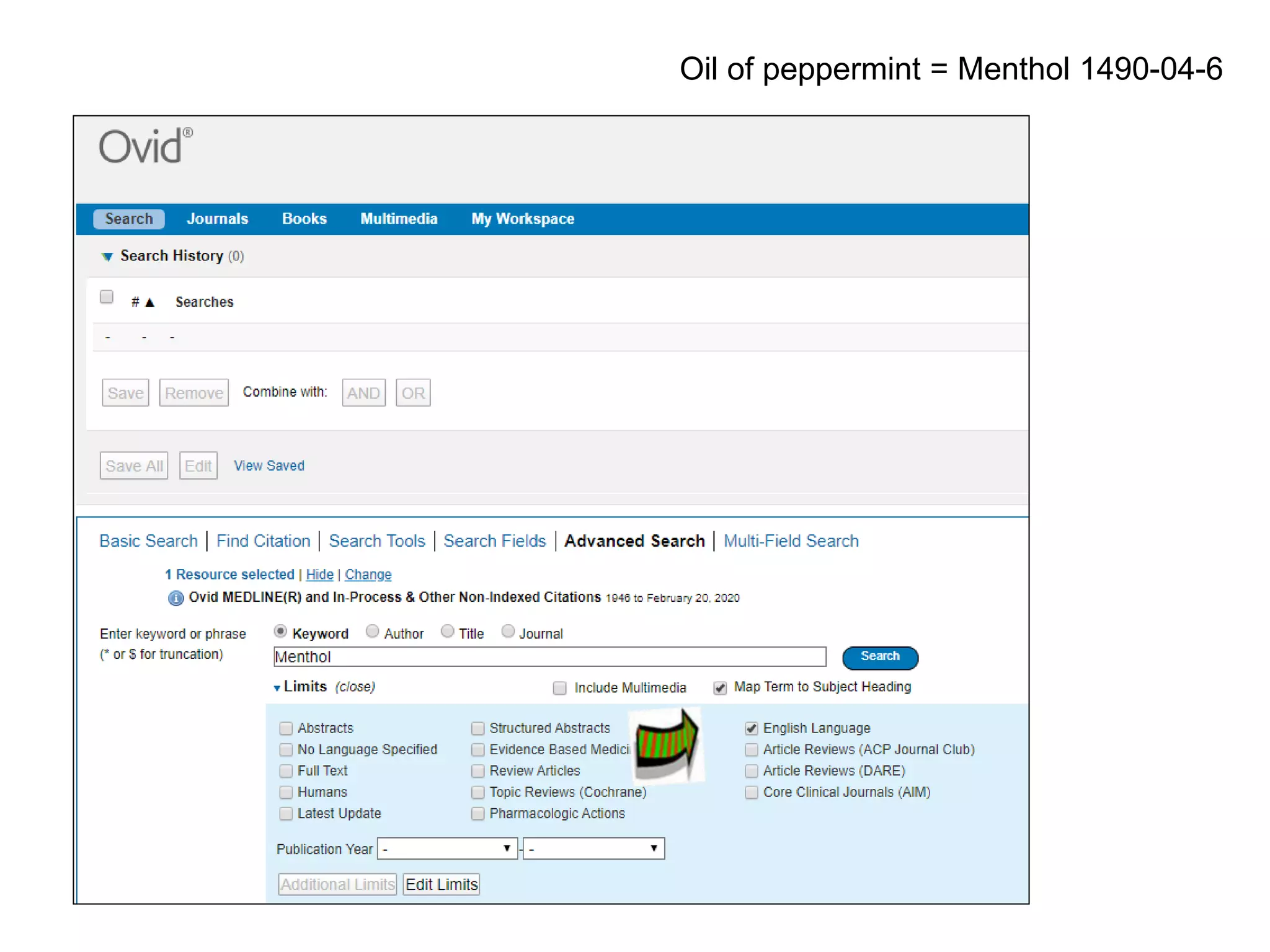Uncheck Map Term to Subject Heading

click(x=720, y=688)
